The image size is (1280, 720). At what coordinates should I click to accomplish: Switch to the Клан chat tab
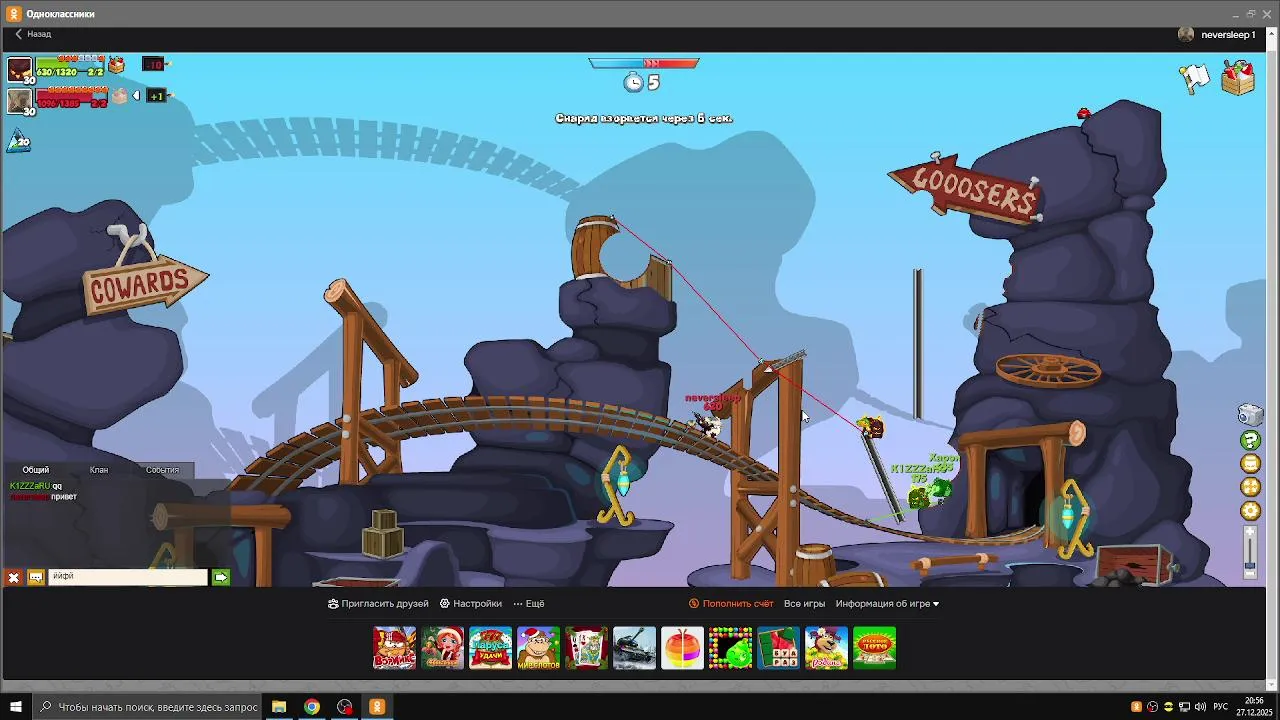pos(99,470)
